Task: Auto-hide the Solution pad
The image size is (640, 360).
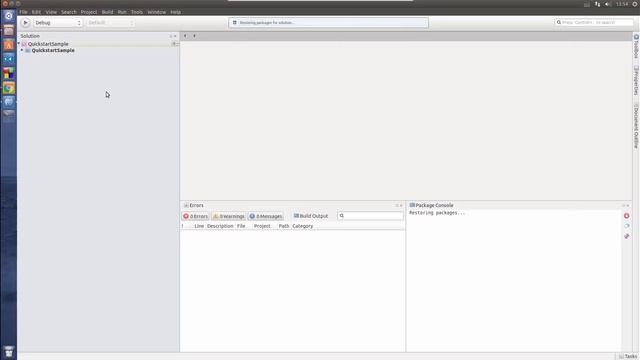Action: point(171,36)
